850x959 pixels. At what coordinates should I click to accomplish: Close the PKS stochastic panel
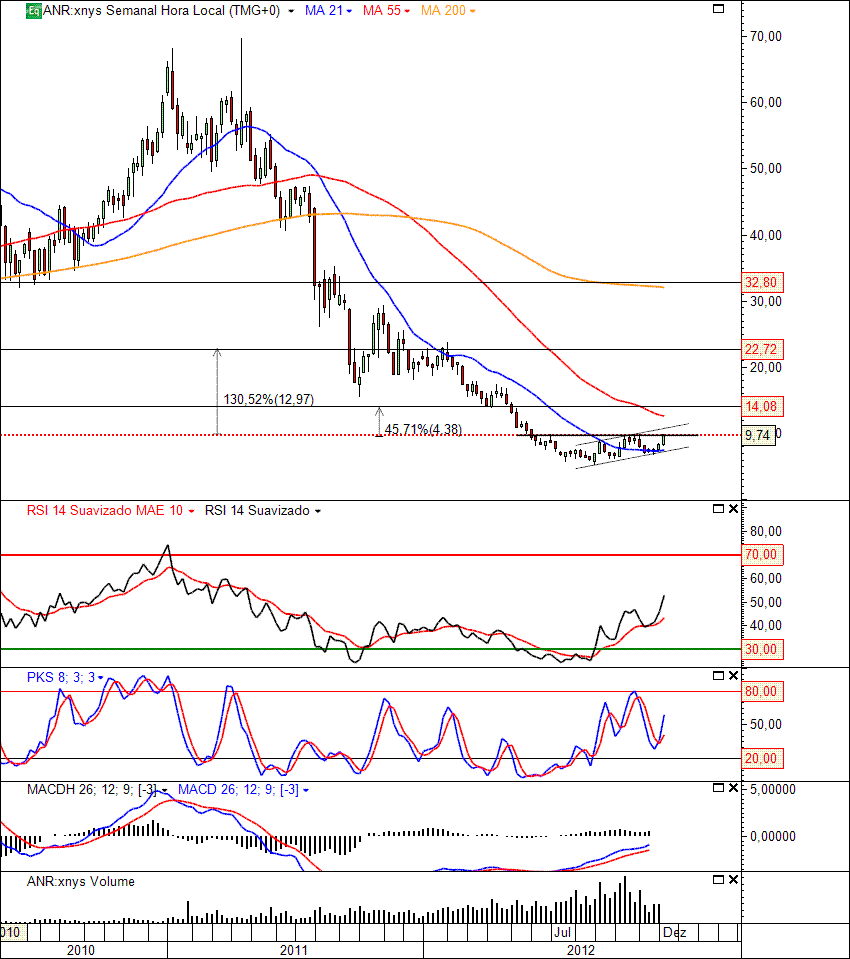coord(733,675)
